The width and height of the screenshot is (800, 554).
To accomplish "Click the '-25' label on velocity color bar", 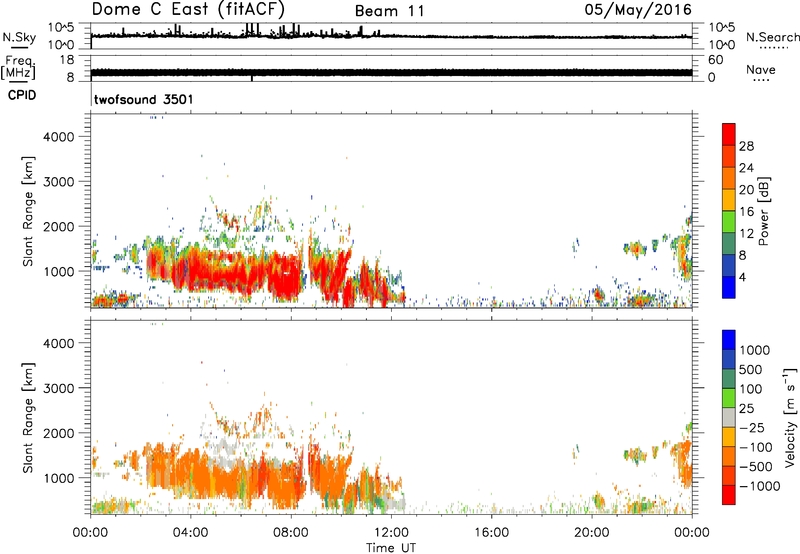I will point(751,428).
